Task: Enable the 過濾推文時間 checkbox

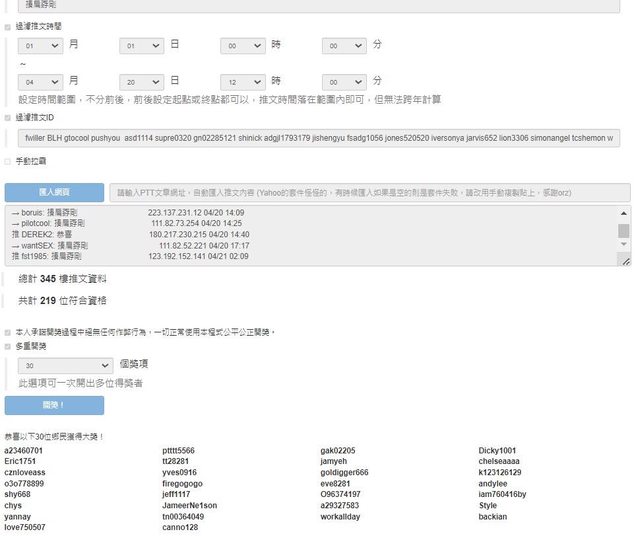Action: tap(8, 27)
